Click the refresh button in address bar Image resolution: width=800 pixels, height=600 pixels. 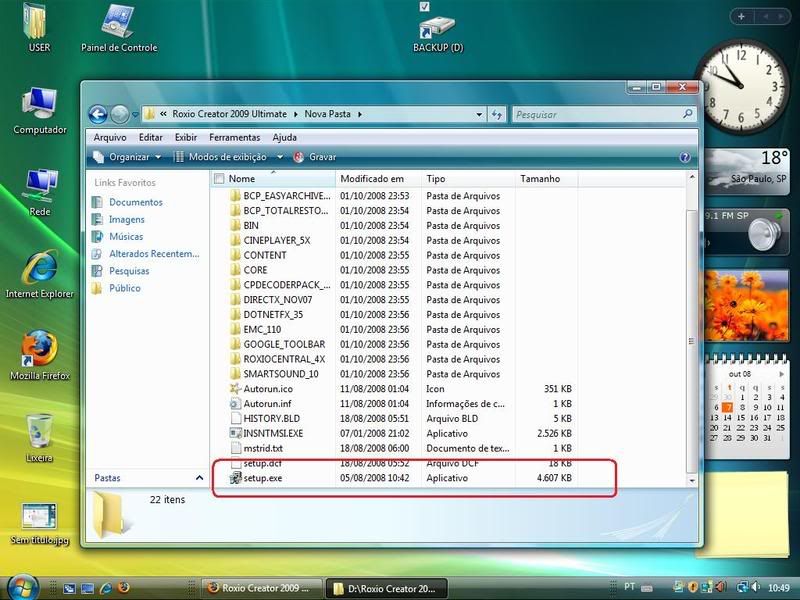tap(497, 114)
